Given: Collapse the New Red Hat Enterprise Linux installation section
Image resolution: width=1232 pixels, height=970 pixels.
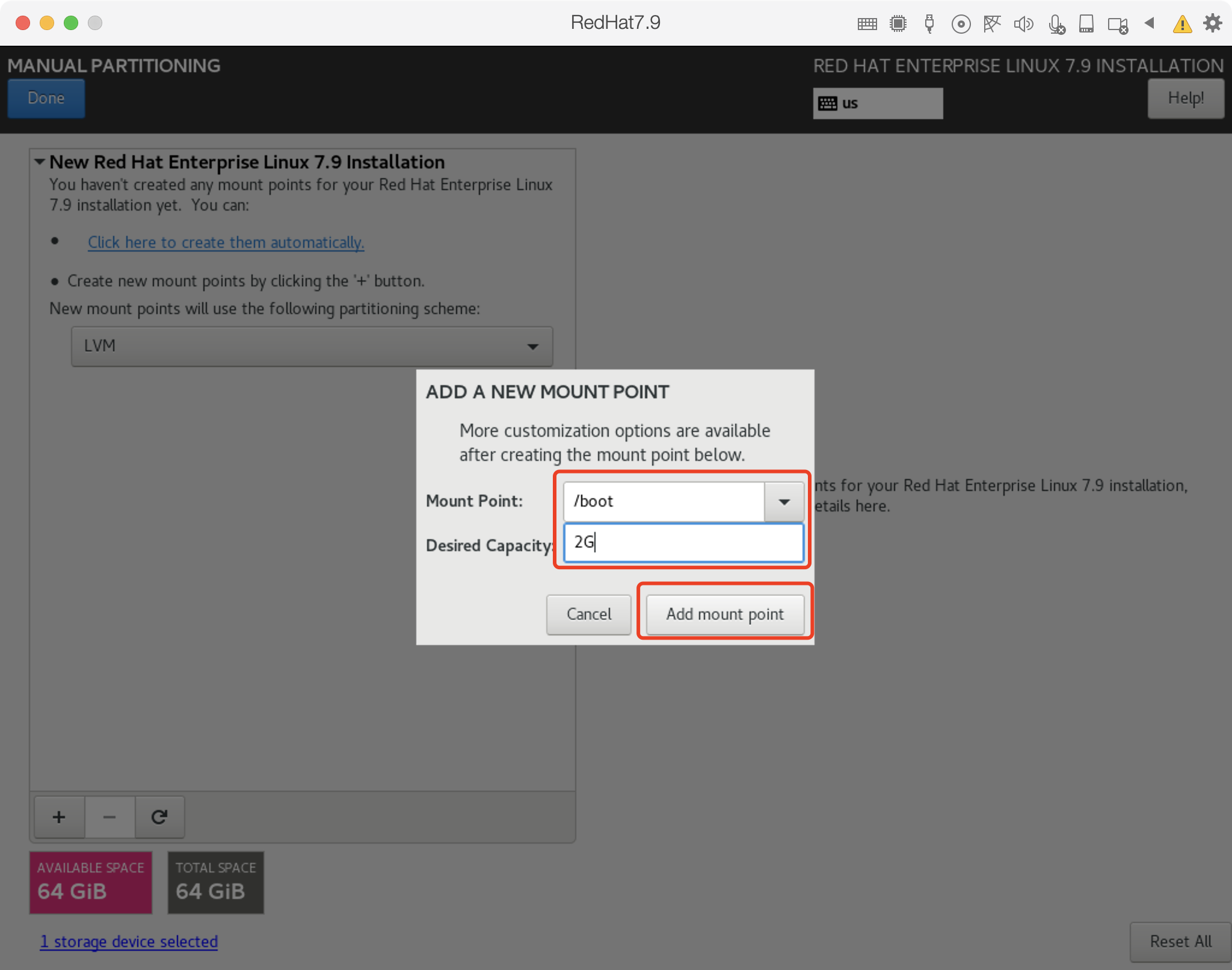Looking at the screenshot, I should pos(40,162).
